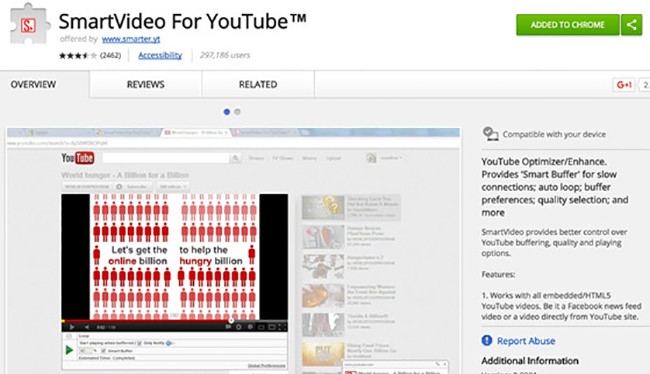Switch to the Reviews tab
Viewport: 650px width, 374px height.
click(x=146, y=85)
